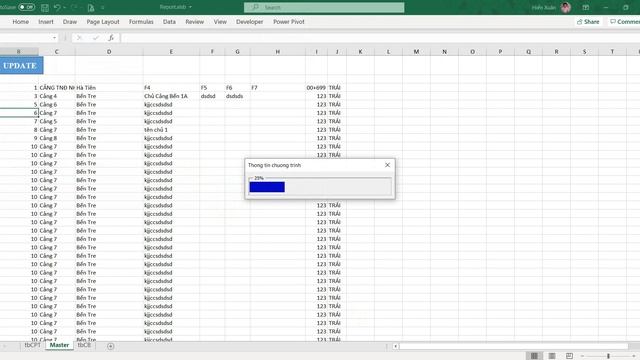Open Customize Quick Access Toolbar dropdown

(x=102, y=7)
